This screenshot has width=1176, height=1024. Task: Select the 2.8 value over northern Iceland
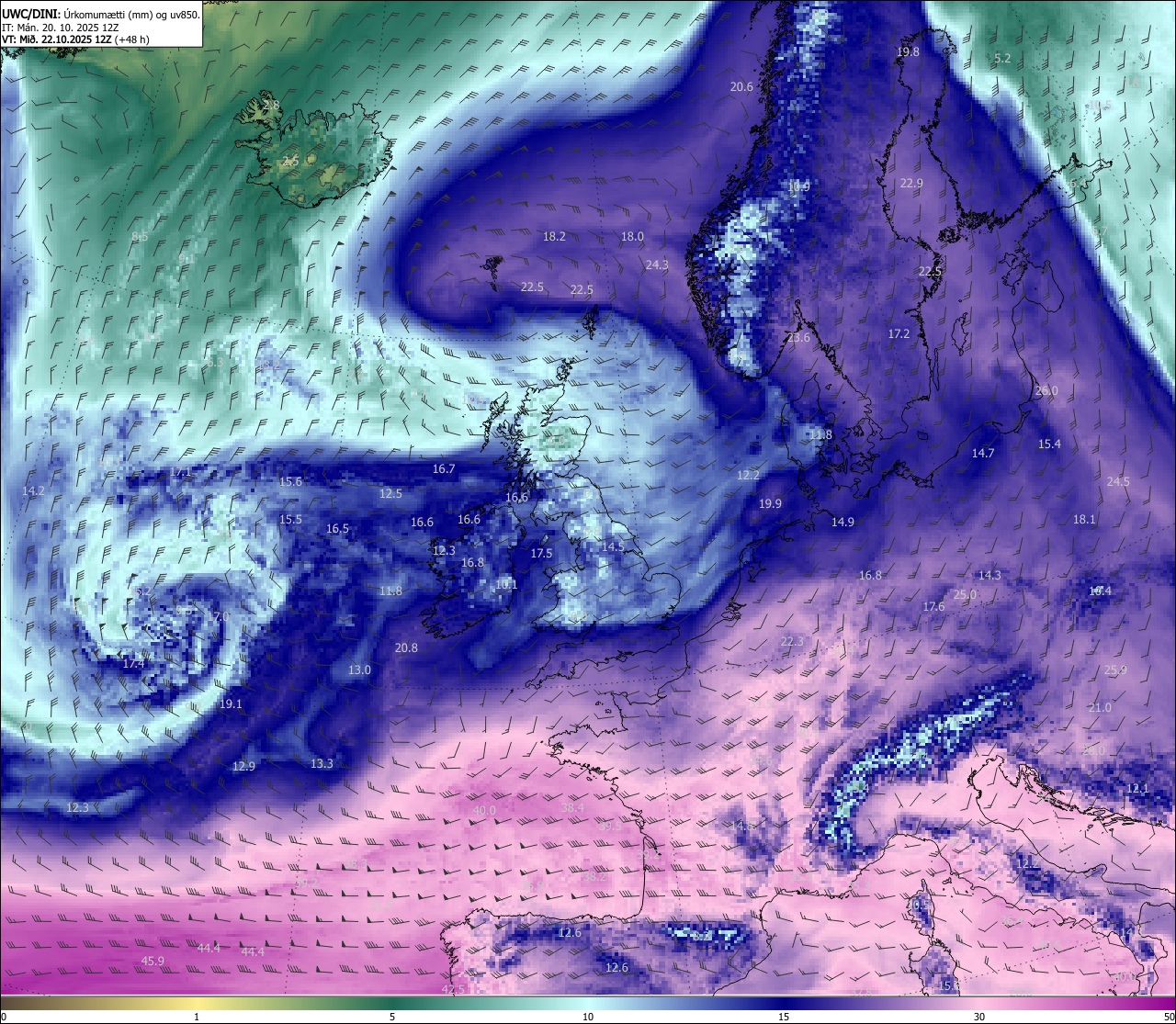(x=271, y=106)
